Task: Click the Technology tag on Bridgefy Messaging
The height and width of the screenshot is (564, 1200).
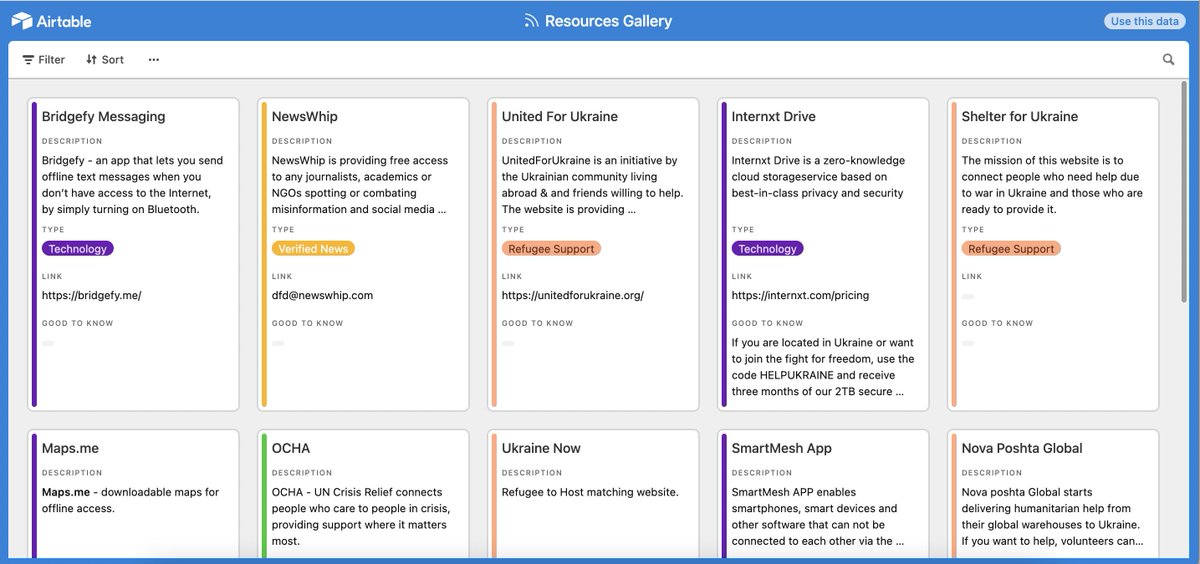Action: coord(78,249)
